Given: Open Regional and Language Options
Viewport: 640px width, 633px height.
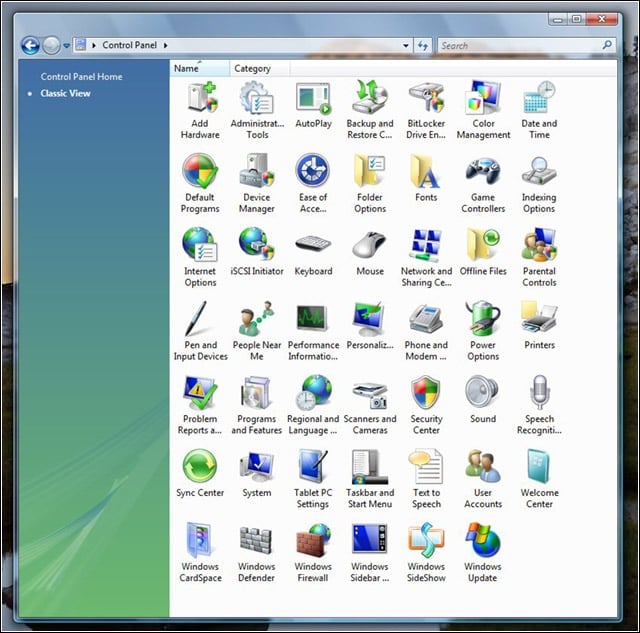Looking at the screenshot, I should (x=313, y=405).
